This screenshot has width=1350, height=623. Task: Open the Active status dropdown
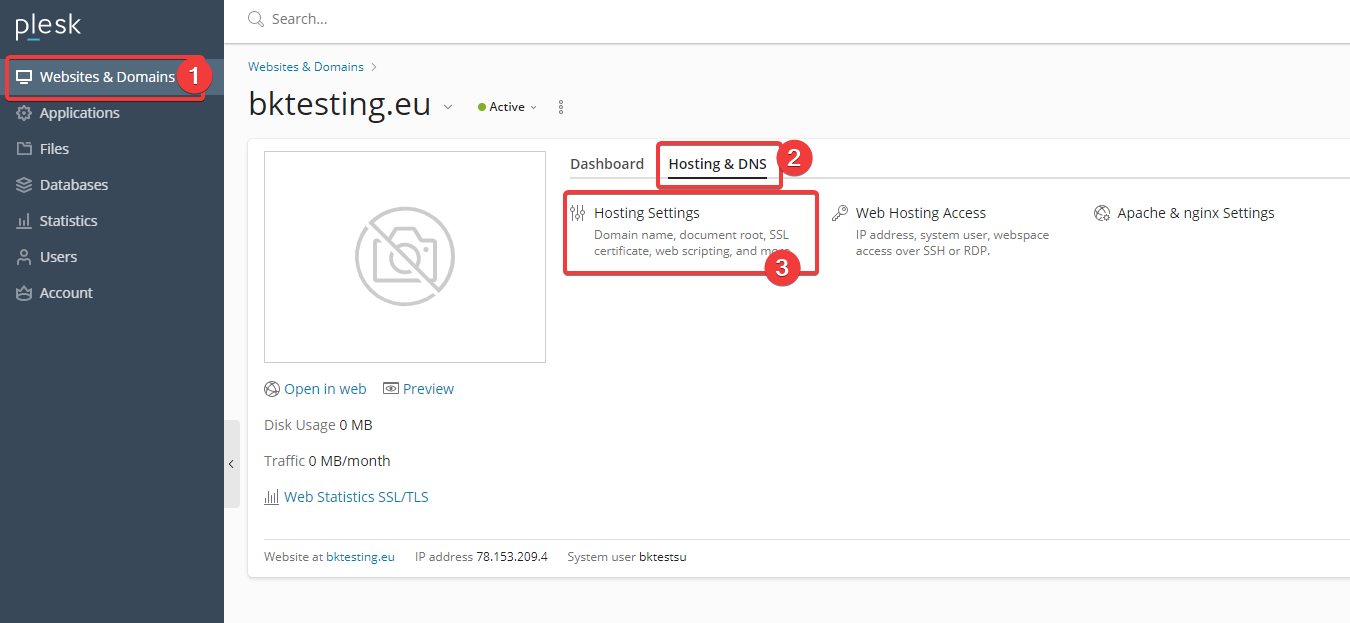pos(508,107)
